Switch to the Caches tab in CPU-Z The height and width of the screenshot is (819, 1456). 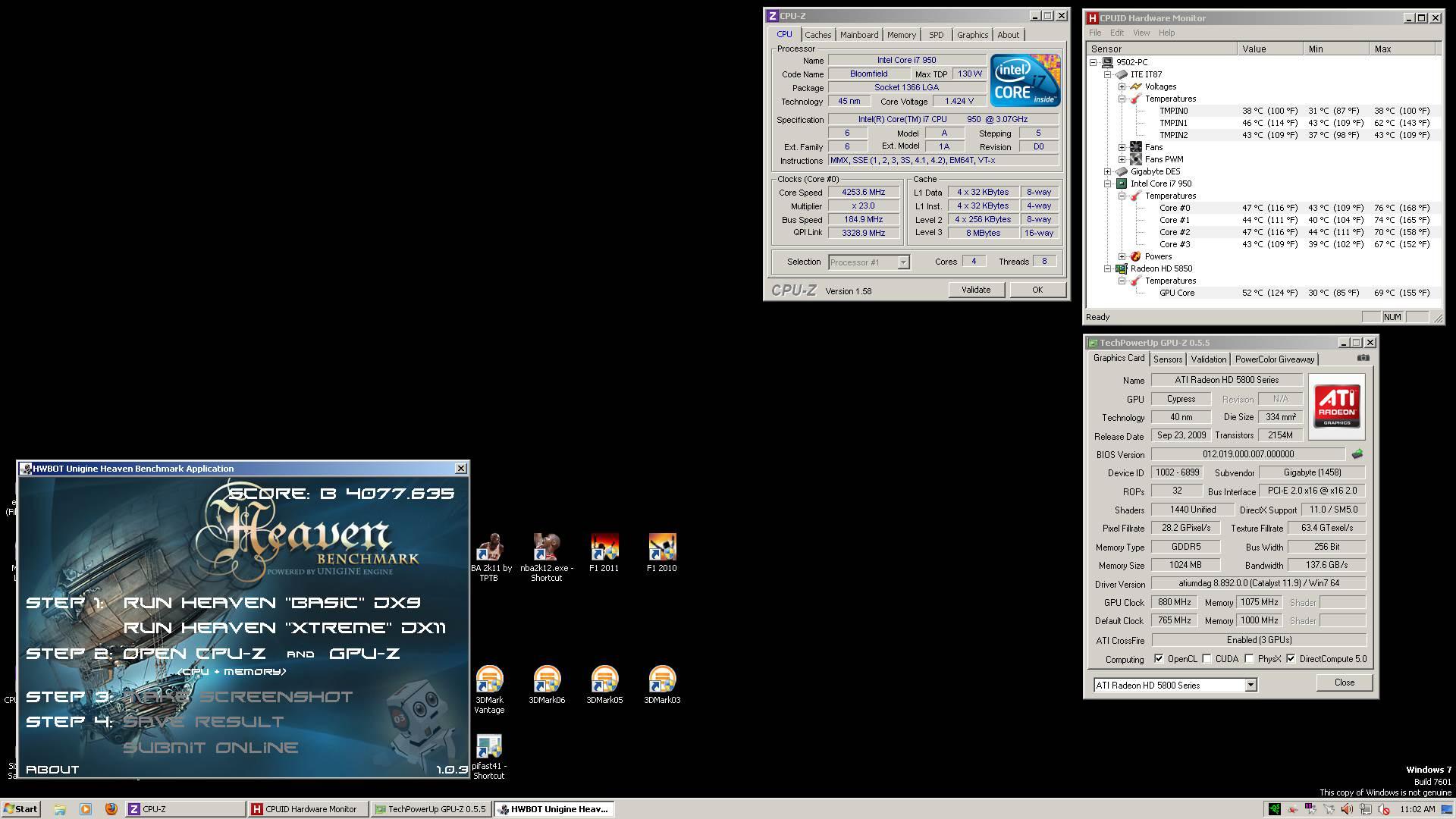pos(818,35)
